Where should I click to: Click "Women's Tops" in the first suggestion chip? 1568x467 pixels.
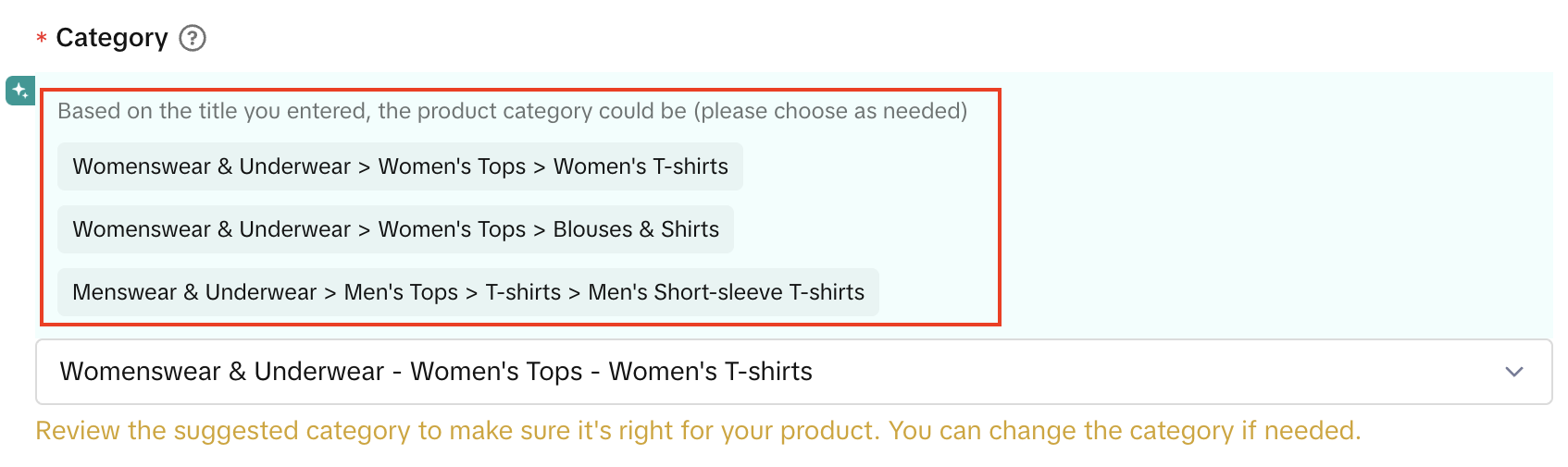(452, 166)
